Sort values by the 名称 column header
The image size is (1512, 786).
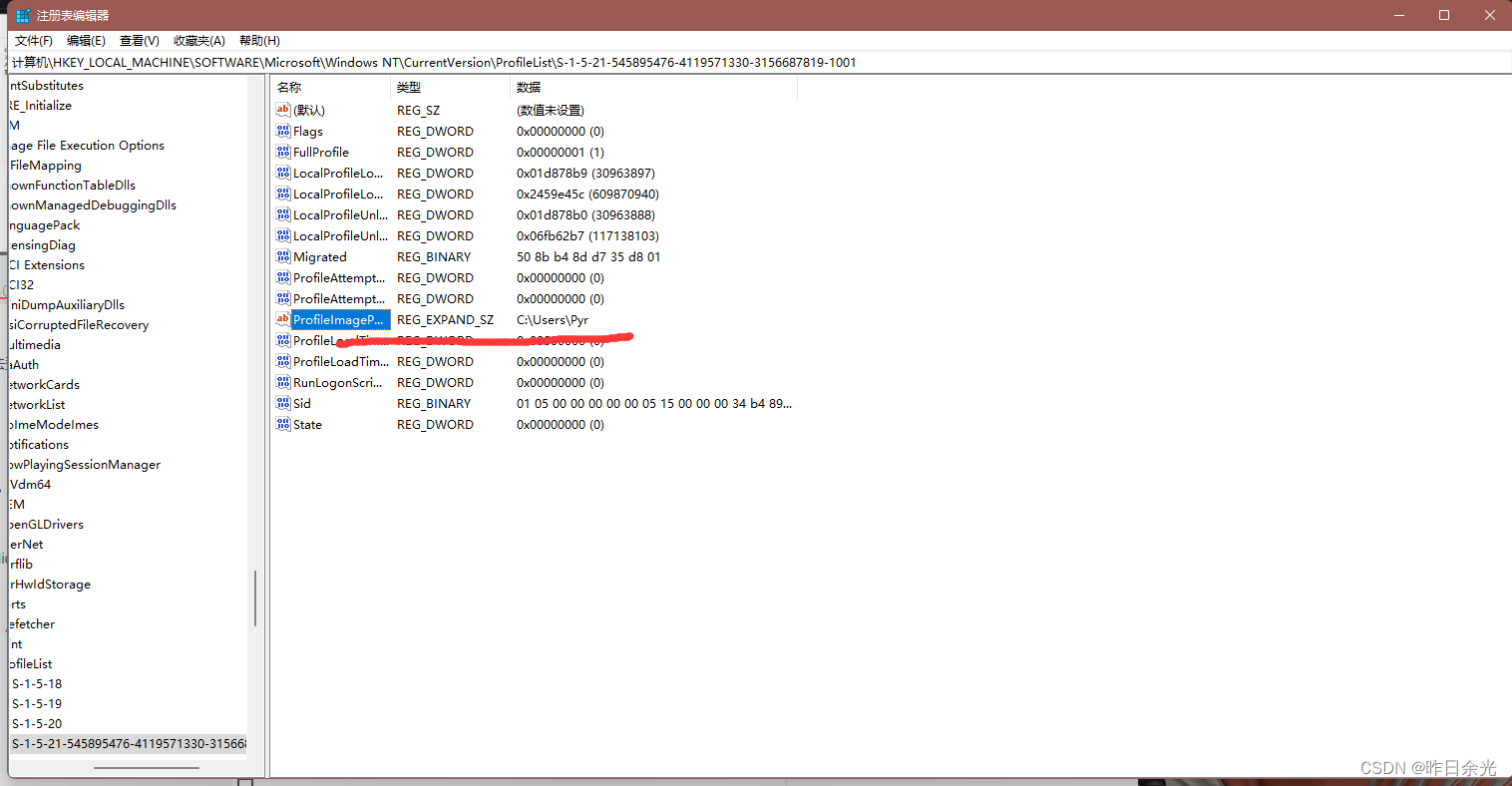pos(330,88)
